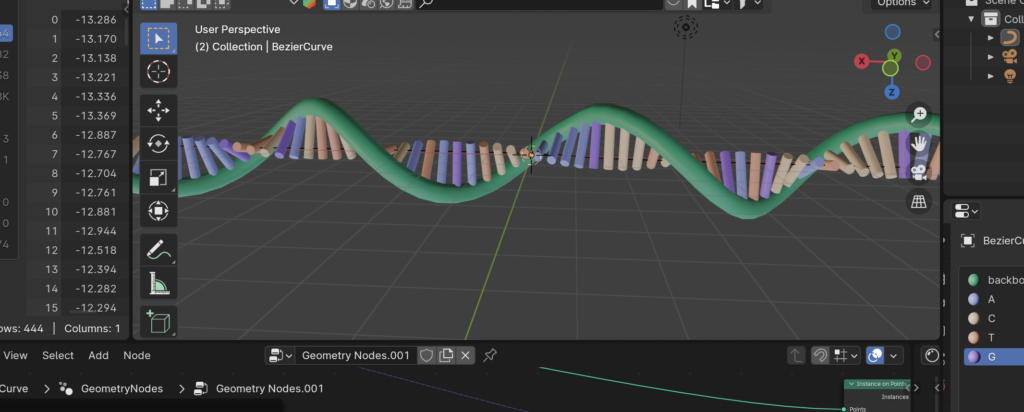Activate the 3D Cursor tool
The width and height of the screenshot is (1024, 412).
click(x=158, y=72)
